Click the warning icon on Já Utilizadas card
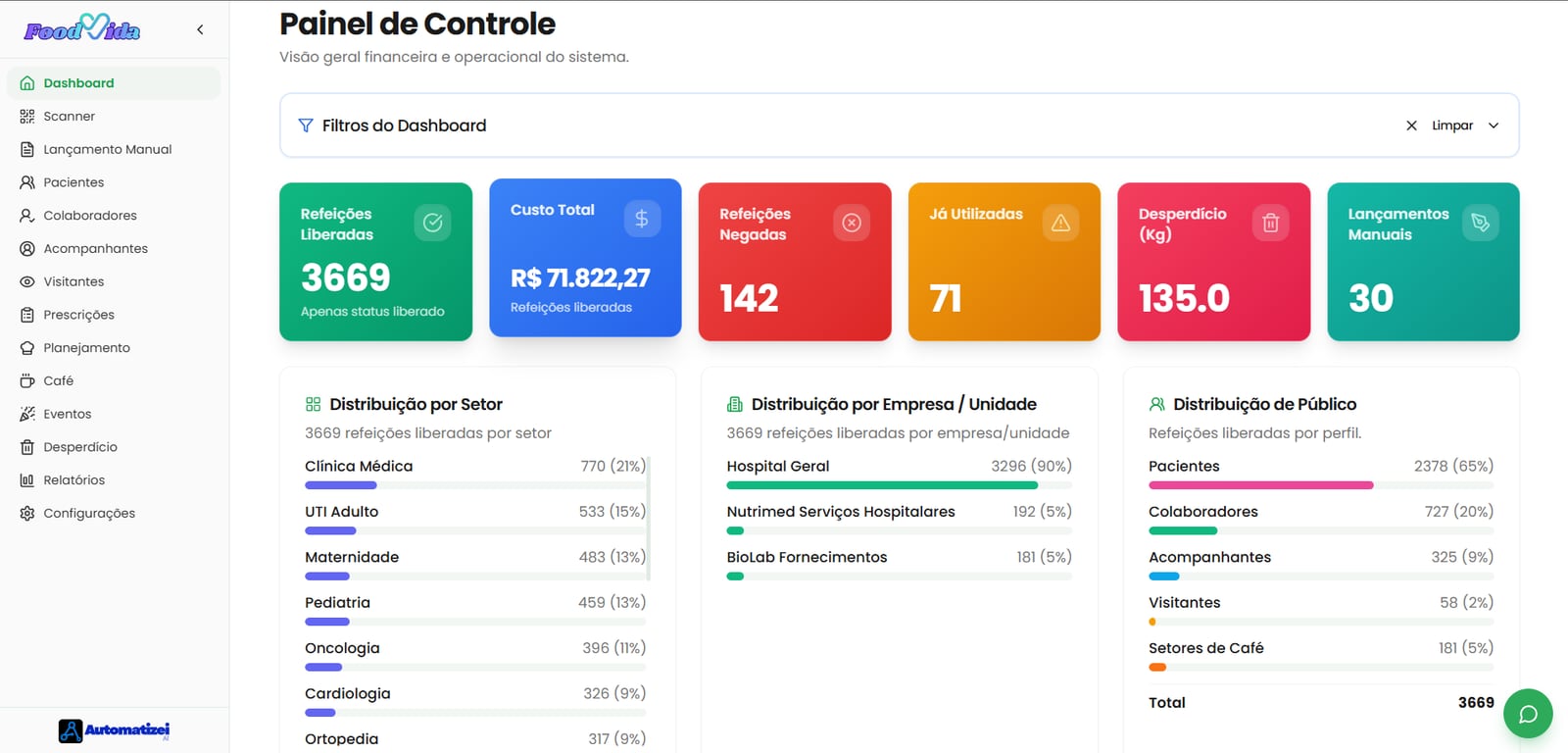 [1060, 223]
